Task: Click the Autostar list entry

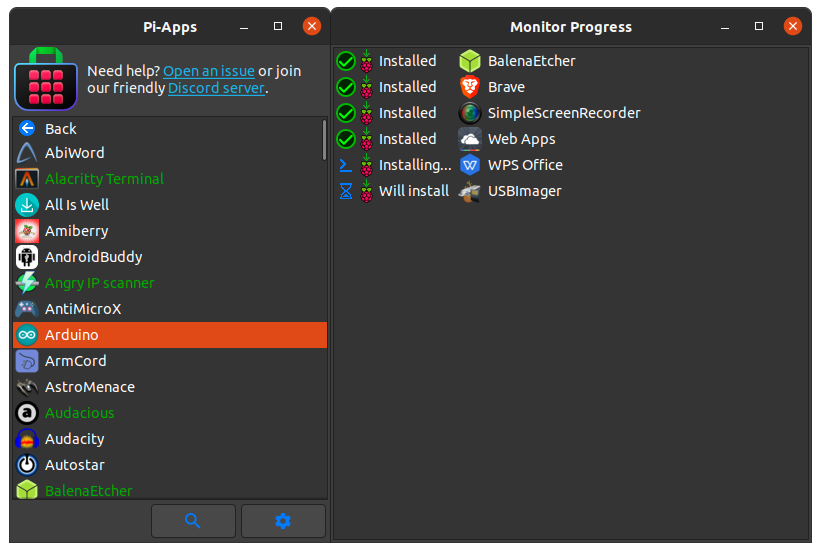Action: (75, 465)
